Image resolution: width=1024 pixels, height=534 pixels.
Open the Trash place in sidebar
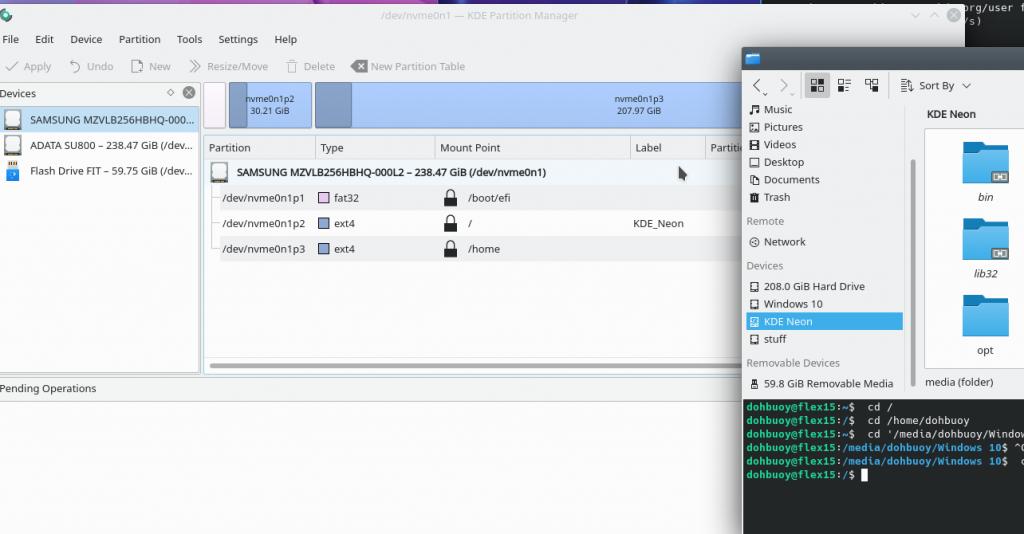tap(777, 198)
